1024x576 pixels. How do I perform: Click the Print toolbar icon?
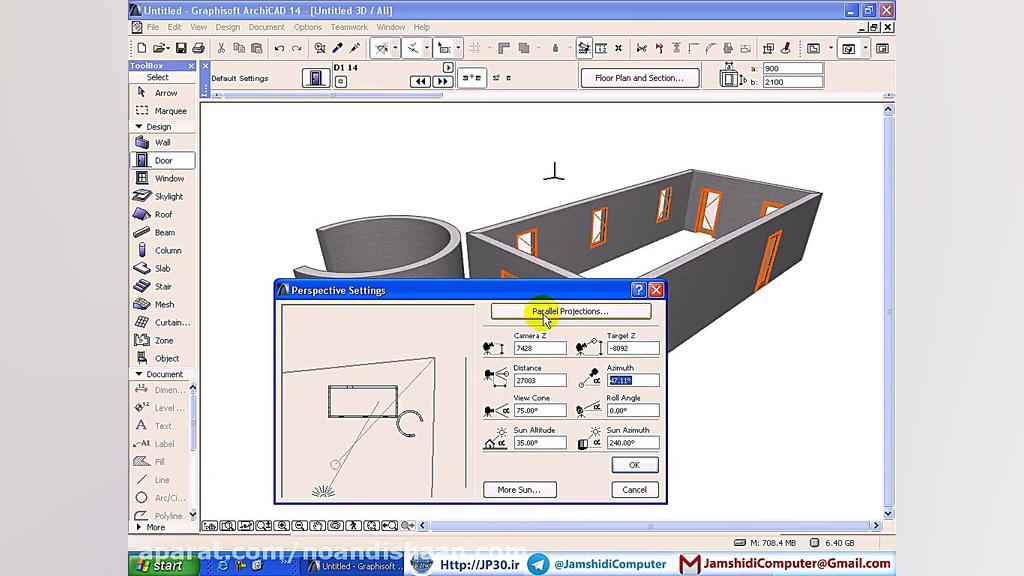click(x=199, y=48)
